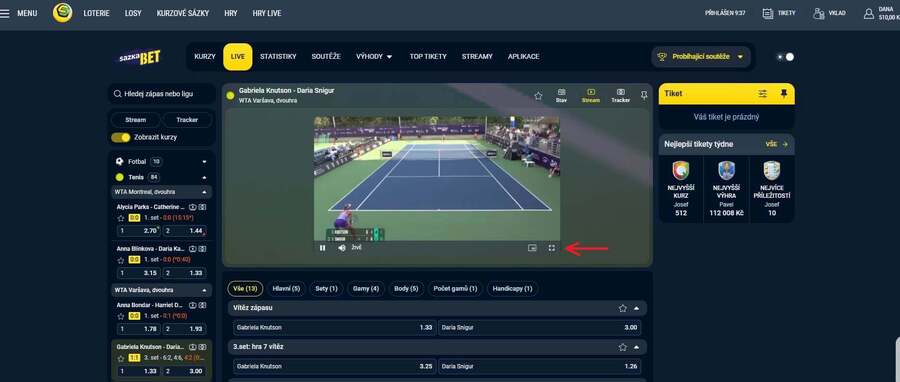Click the Sazka round logo
The width and height of the screenshot is (900, 382).
(x=63, y=13)
